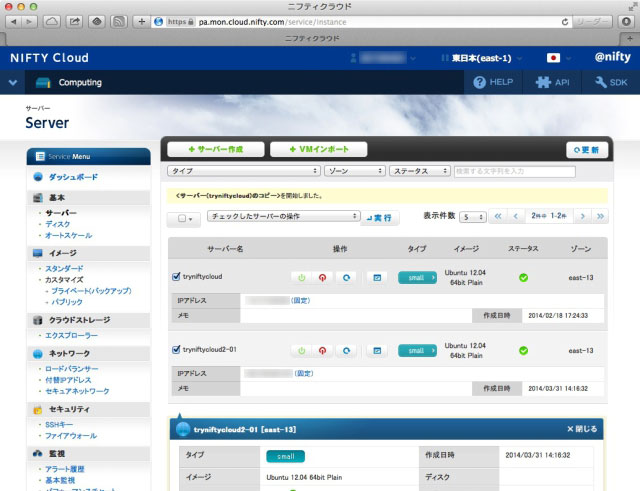Select オートスケール in the sidebar
The height and width of the screenshot is (491, 640).
69,236
